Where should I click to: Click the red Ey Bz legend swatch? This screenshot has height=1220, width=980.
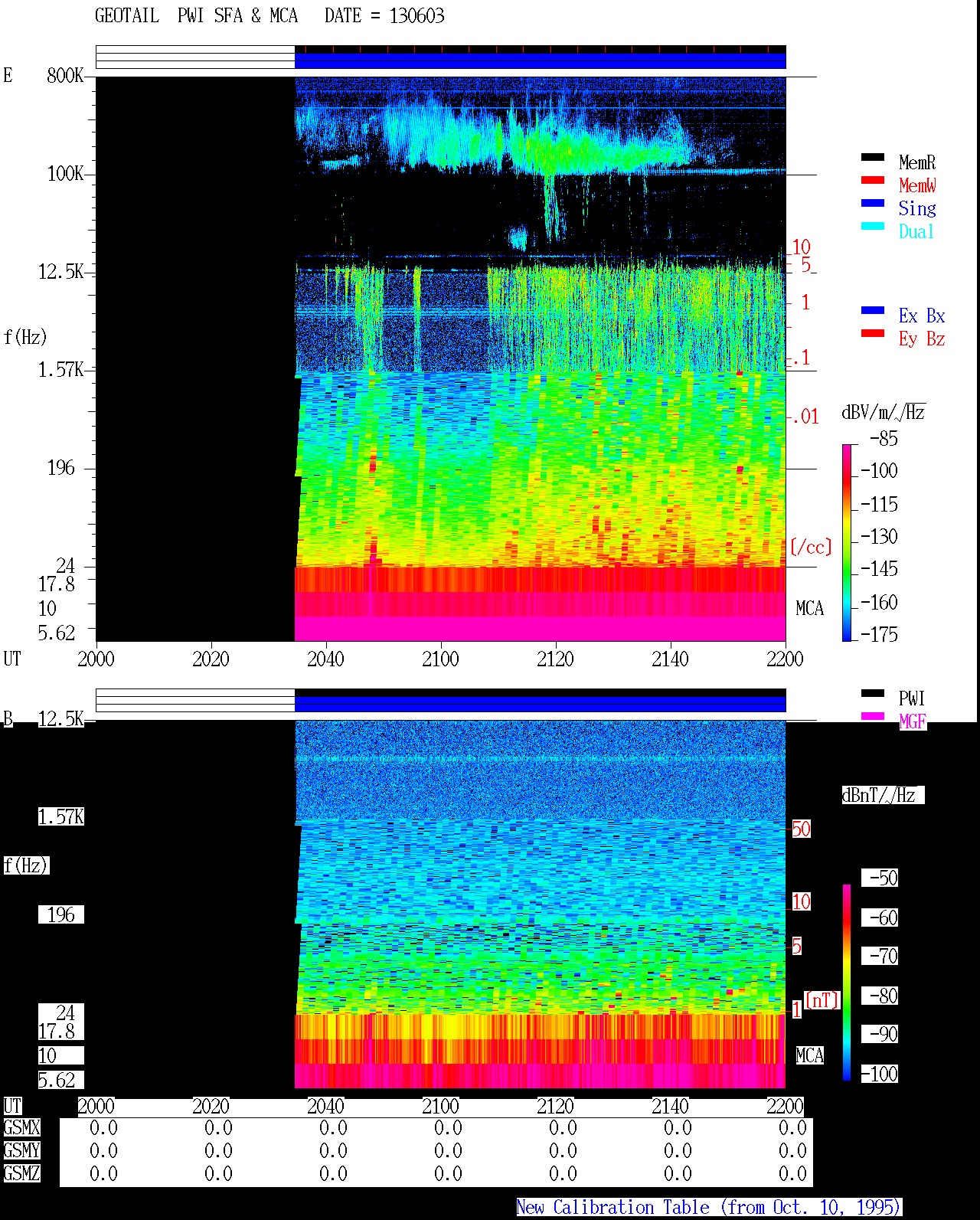[873, 334]
